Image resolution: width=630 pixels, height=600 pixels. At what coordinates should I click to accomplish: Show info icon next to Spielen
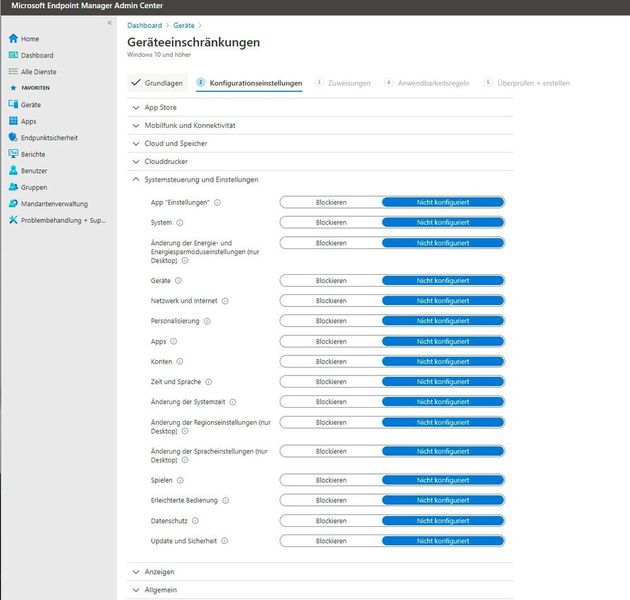(x=180, y=480)
